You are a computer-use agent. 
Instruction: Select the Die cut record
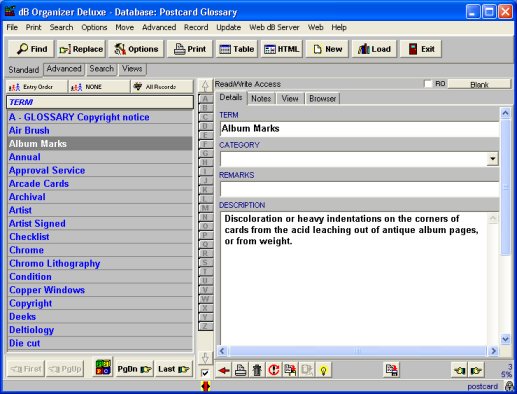100,343
